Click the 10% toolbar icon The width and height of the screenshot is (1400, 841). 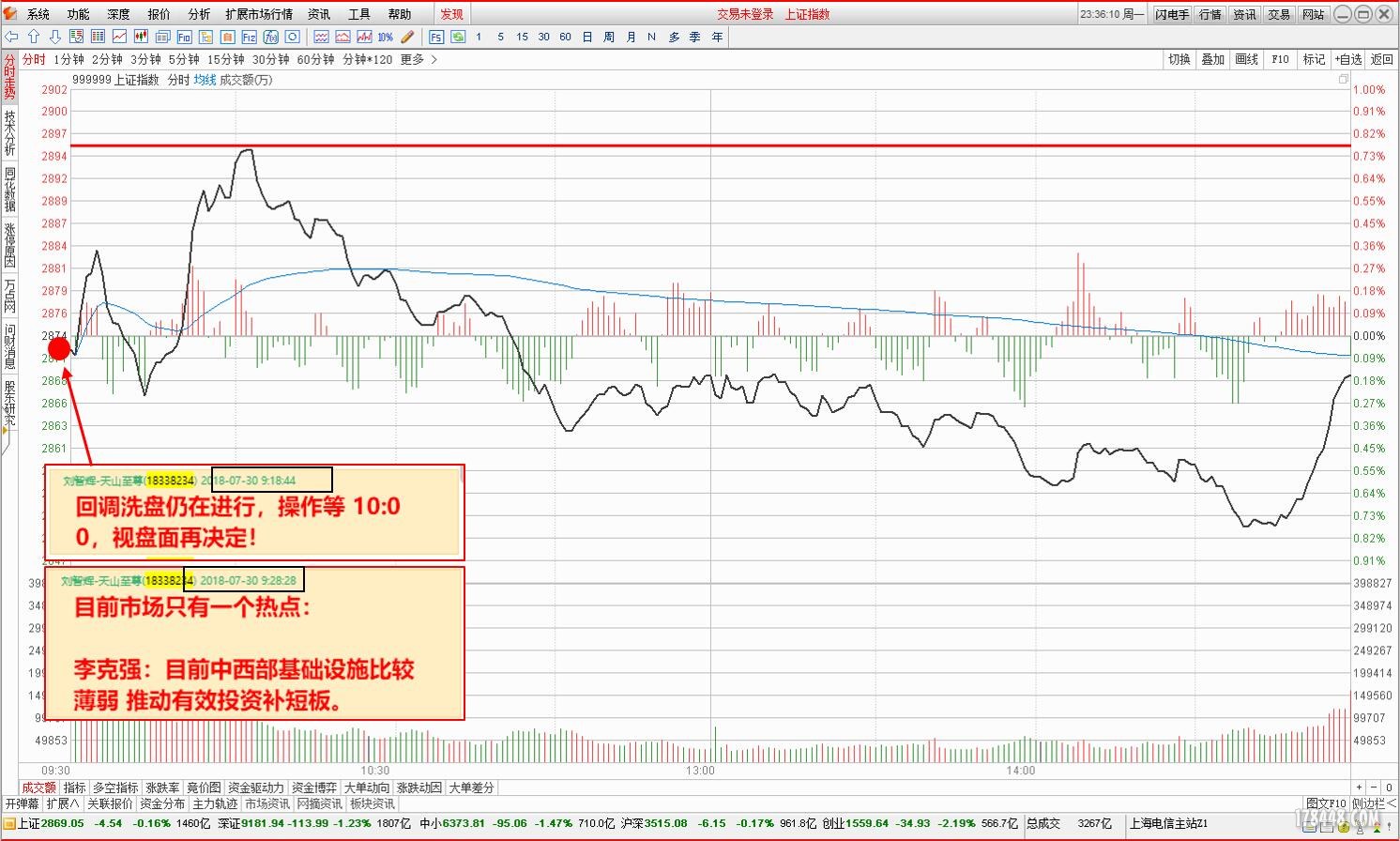(385, 37)
